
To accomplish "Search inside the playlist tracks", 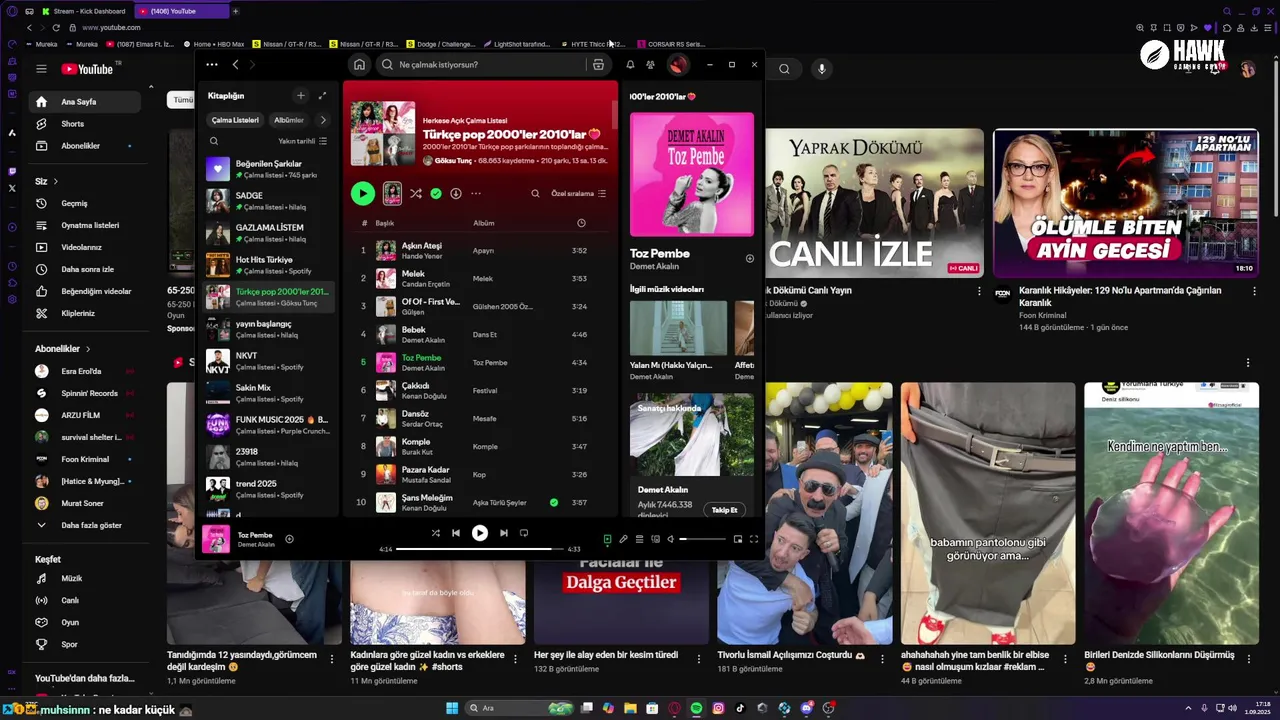I will [x=535, y=194].
